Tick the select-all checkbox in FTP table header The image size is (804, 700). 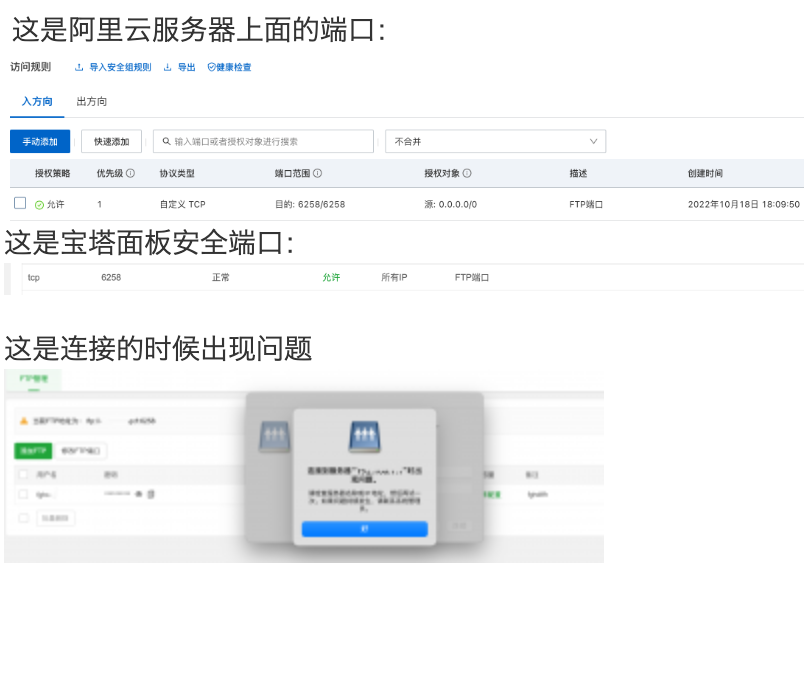23,474
